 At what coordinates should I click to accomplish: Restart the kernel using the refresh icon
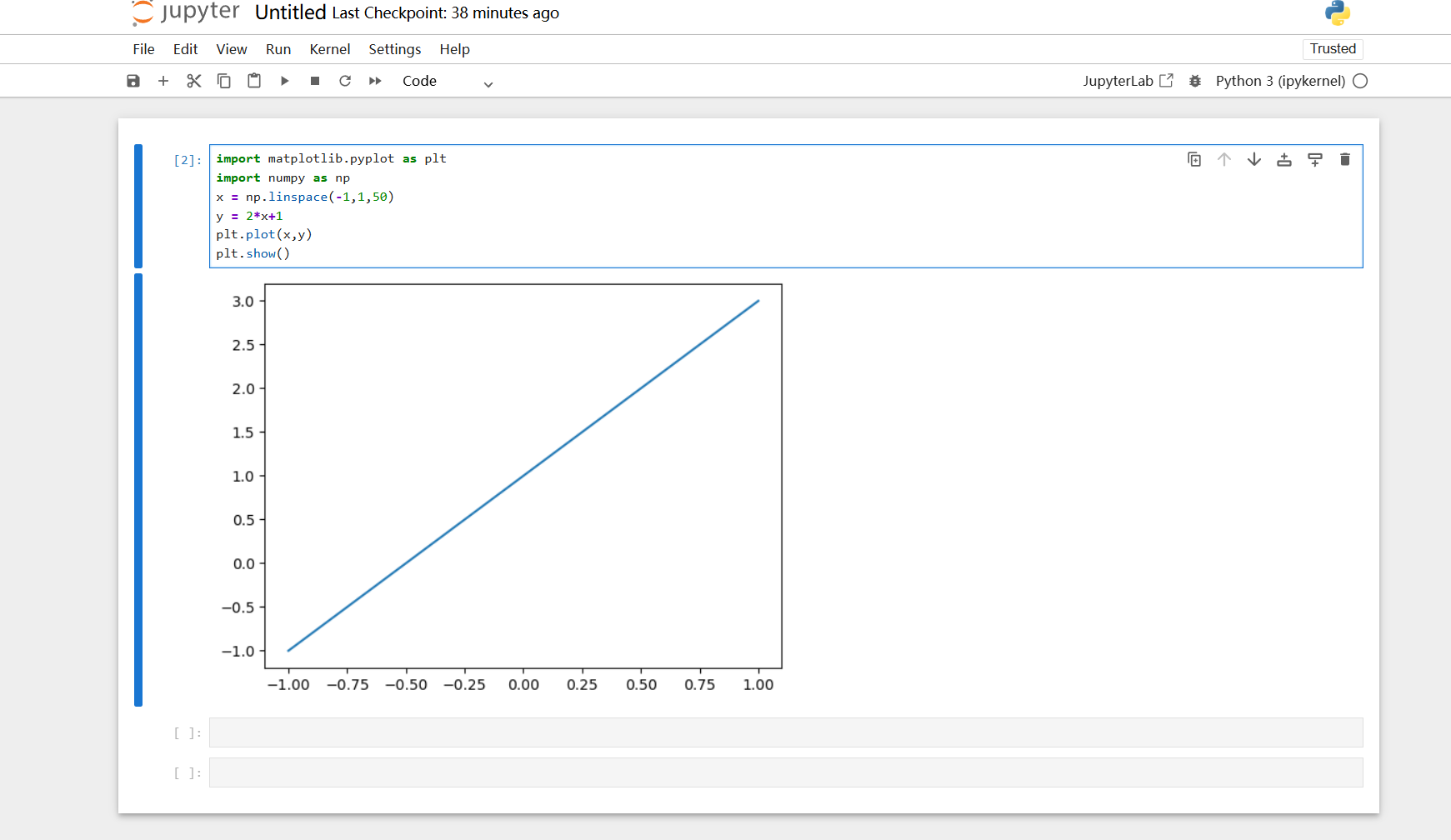345,81
